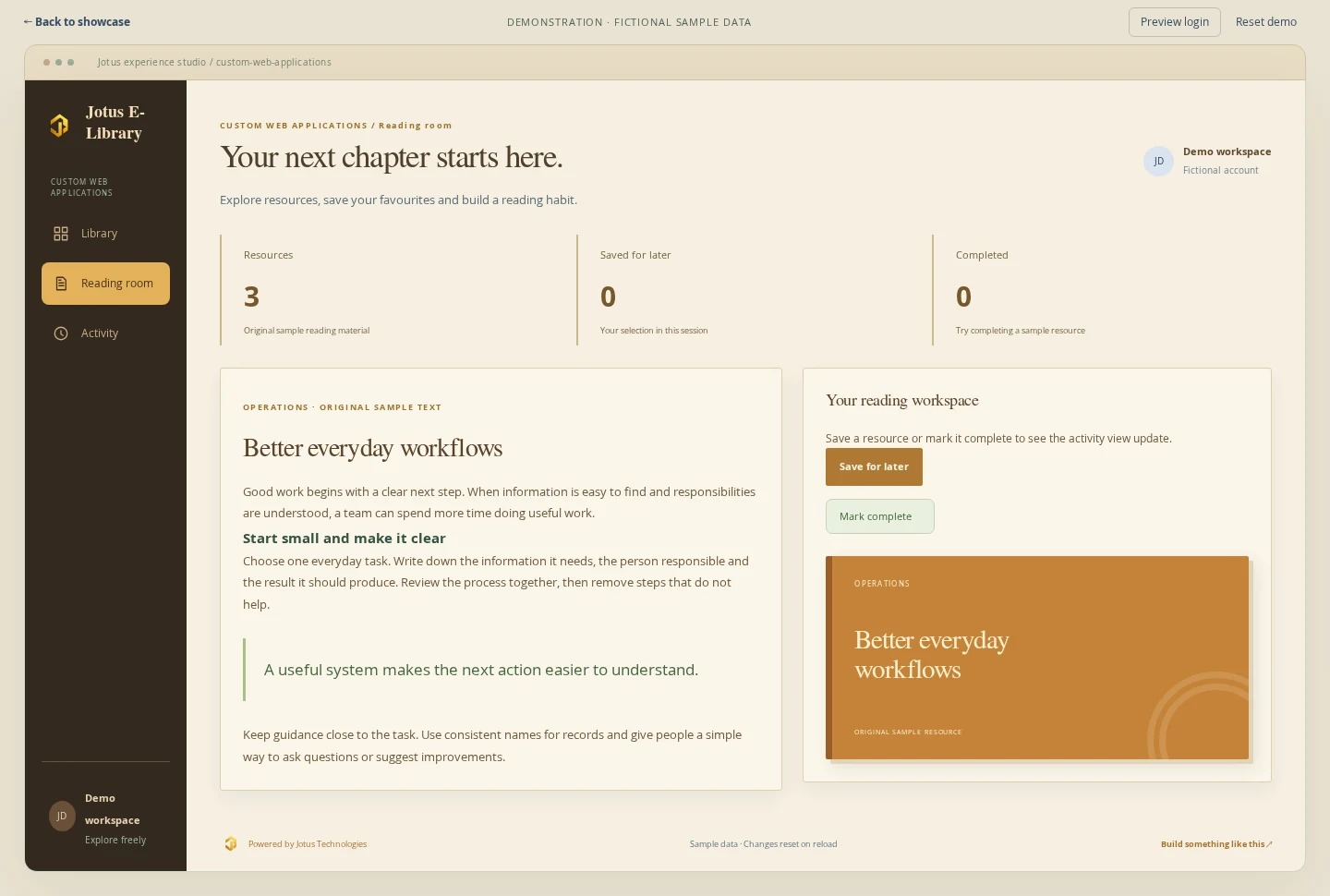The height and width of the screenshot is (896, 1330).
Task: Click the Jotus logo in the footer
Action: click(x=231, y=843)
